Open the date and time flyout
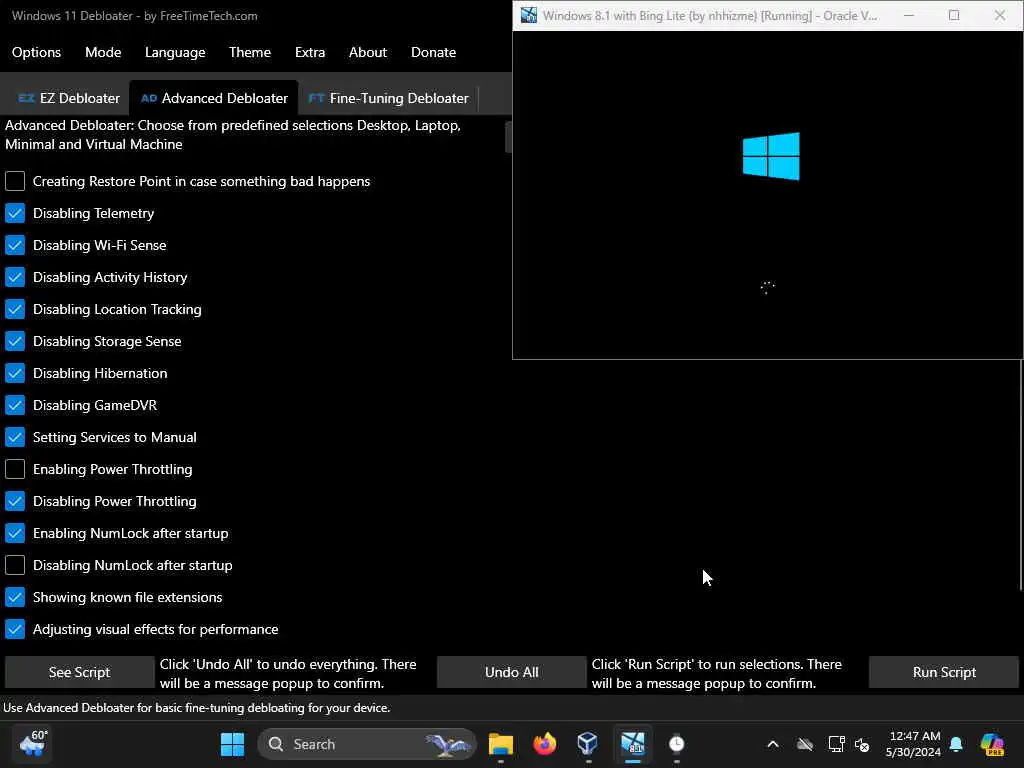The width and height of the screenshot is (1024, 768). [913, 744]
